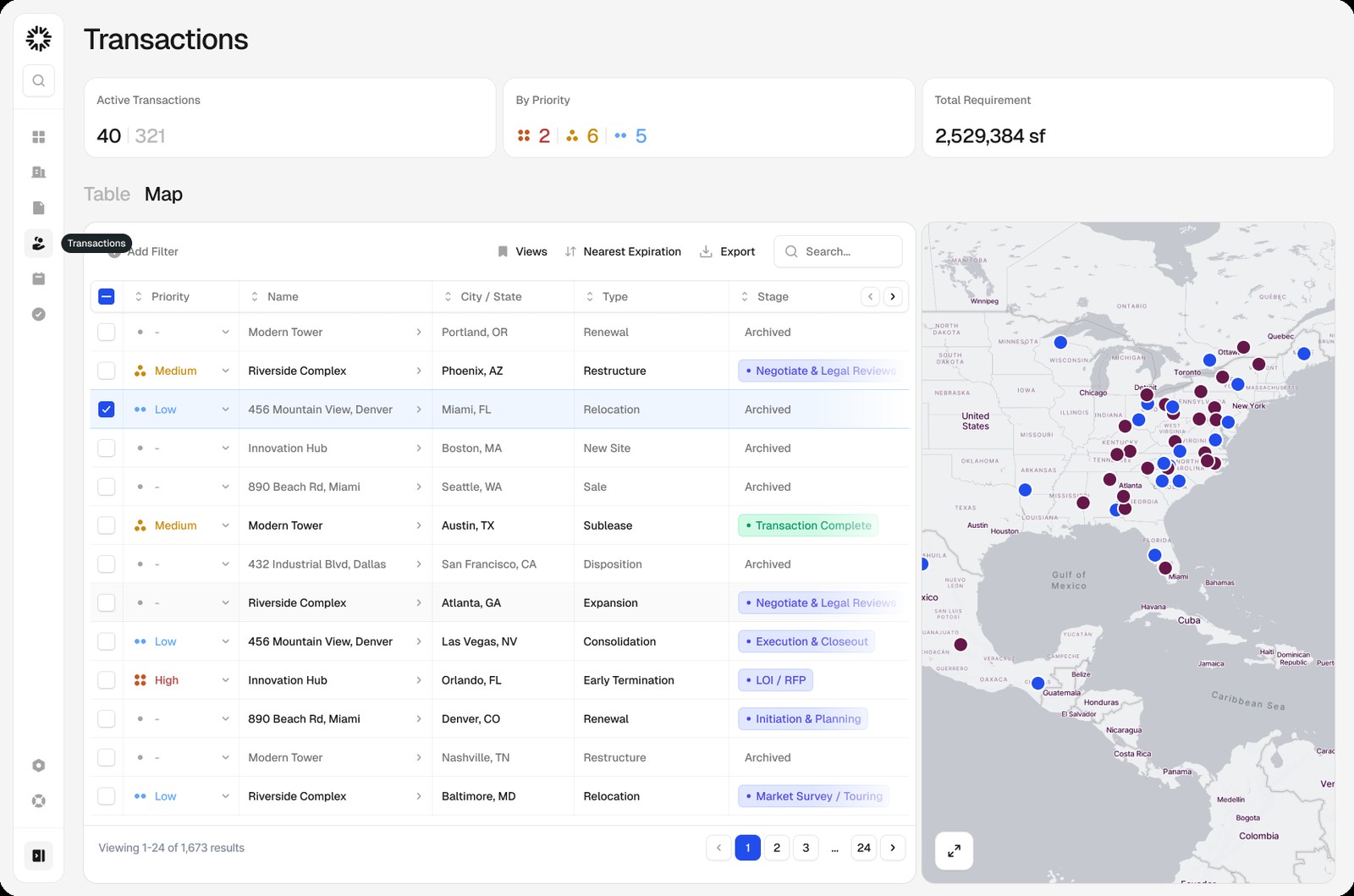
Task: Click the sort arrows icon beside Nearest Expiration
Action: (x=570, y=251)
